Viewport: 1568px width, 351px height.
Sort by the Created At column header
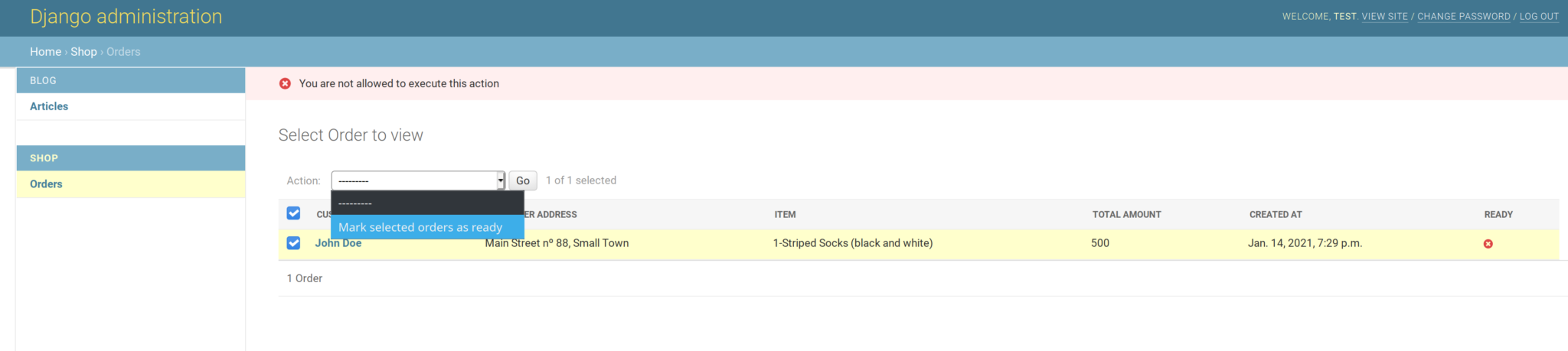(1276, 215)
